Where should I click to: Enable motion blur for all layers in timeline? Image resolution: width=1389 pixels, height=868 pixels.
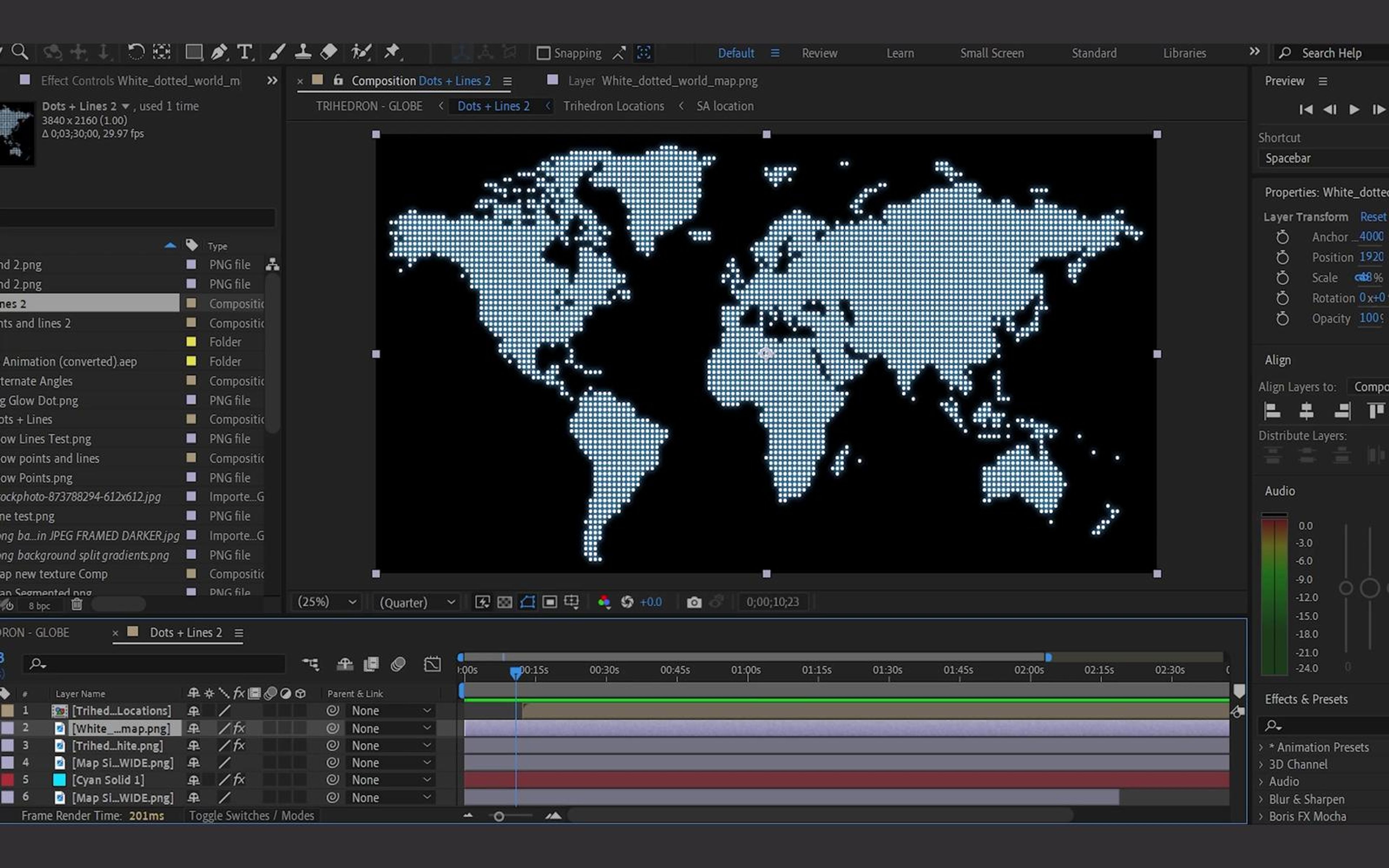398,664
